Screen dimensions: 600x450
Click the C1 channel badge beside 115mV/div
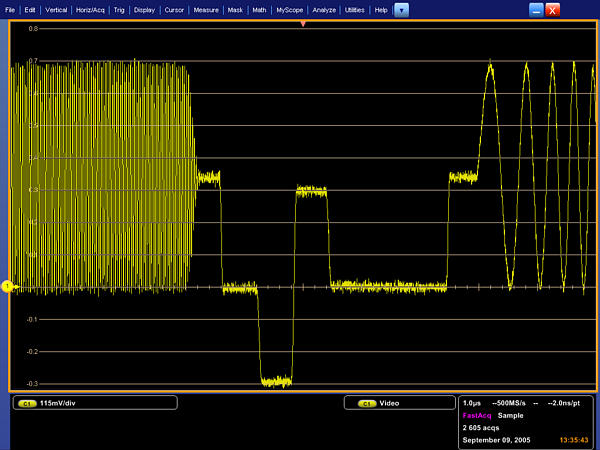pyautogui.click(x=25, y=403)
